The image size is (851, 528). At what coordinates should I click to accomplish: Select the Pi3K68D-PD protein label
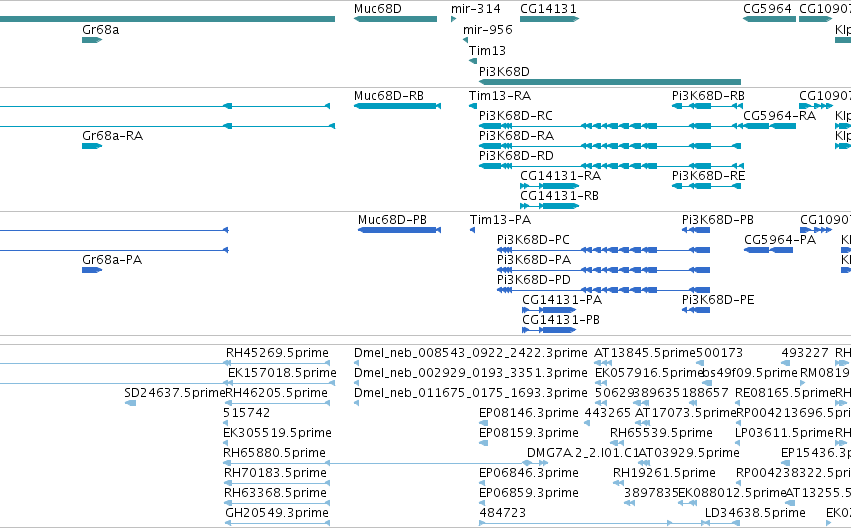coord(534,281)
